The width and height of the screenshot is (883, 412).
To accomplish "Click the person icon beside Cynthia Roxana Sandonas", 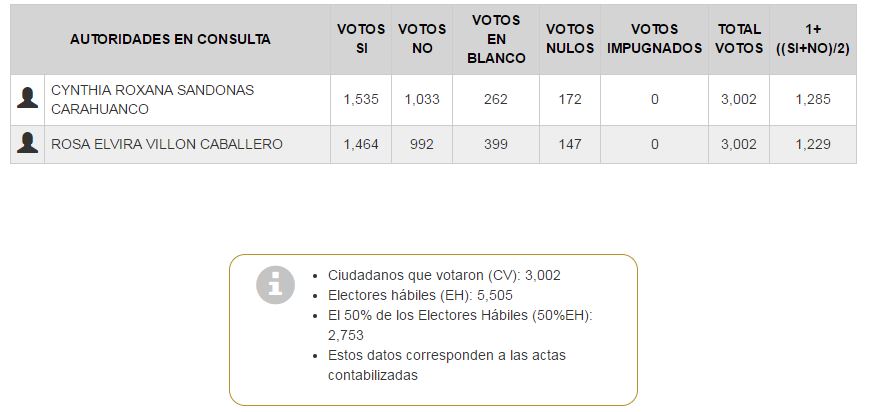I will point(28,99).
